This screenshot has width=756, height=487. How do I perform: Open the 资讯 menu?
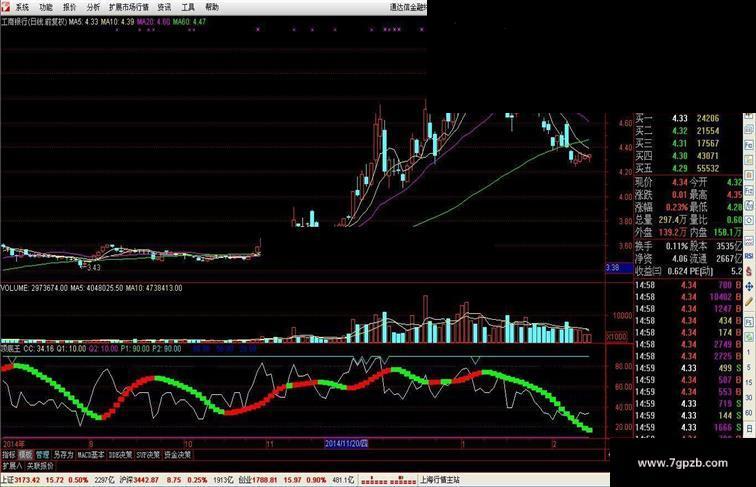click(x=164, y=7)
